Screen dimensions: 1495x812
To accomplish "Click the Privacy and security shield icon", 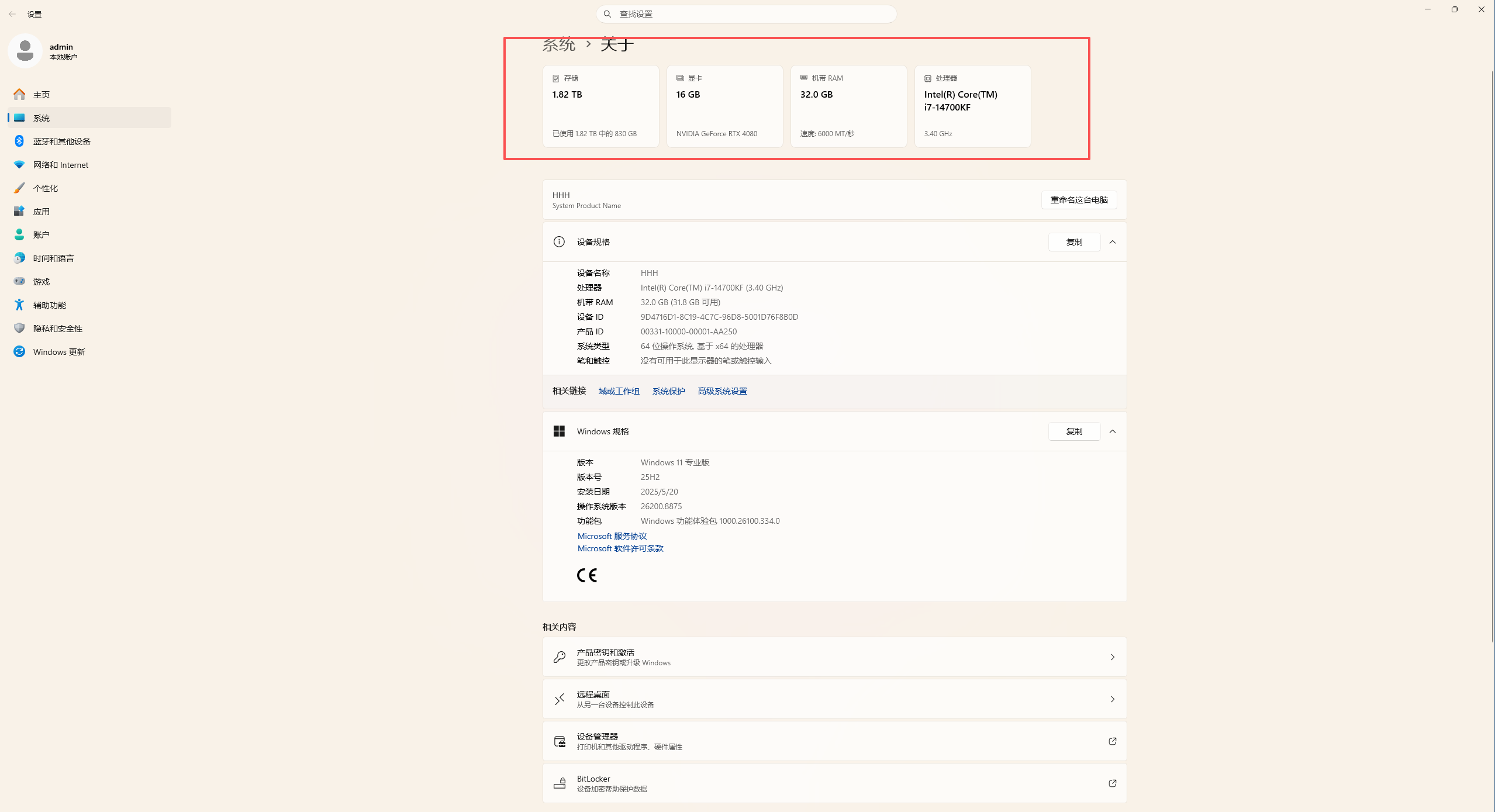I will coord(19,328).
